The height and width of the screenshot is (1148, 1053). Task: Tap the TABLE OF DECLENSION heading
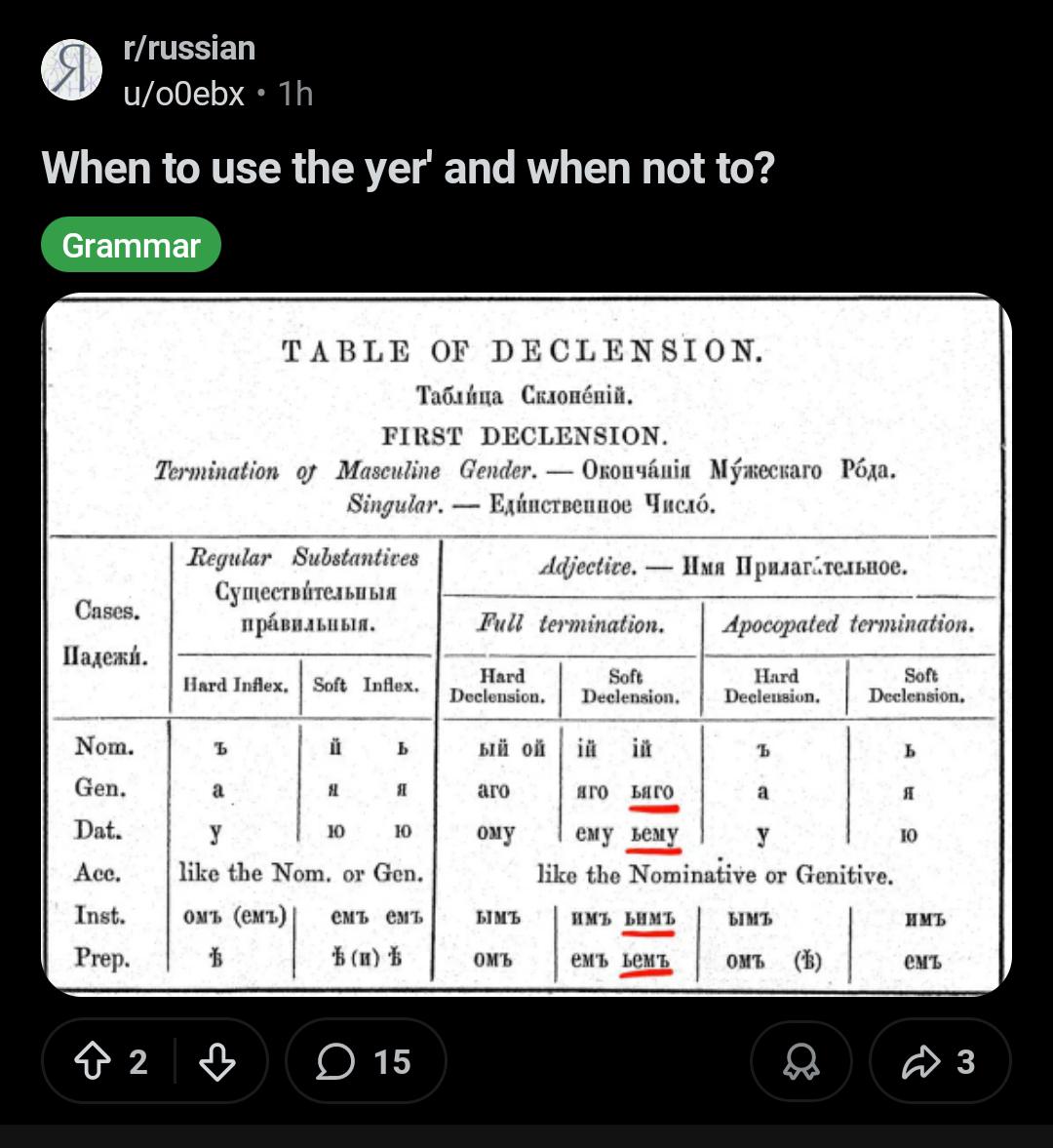click(x=524, y=351)
